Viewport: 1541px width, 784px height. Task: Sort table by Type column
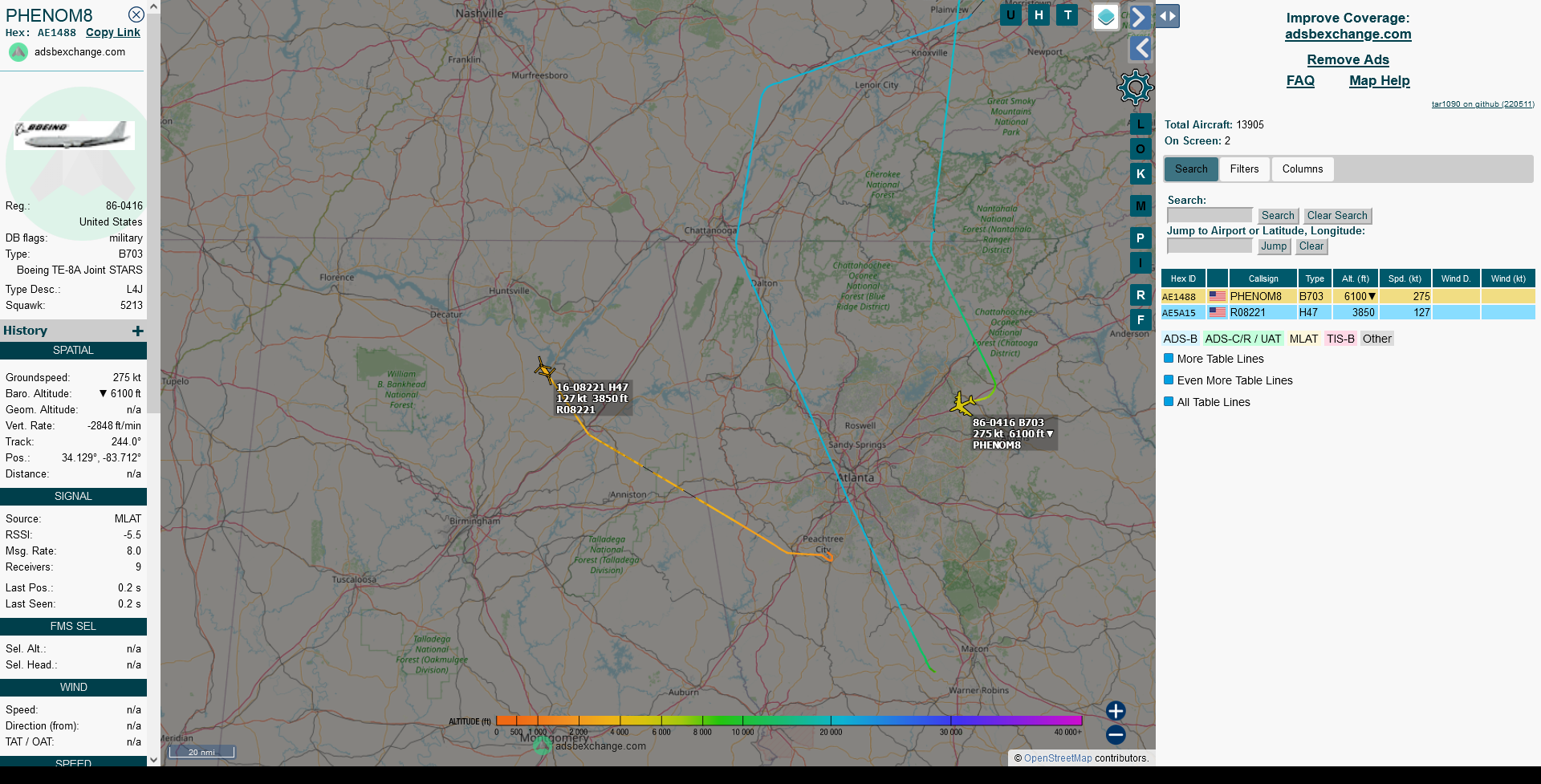[1315, 278]
